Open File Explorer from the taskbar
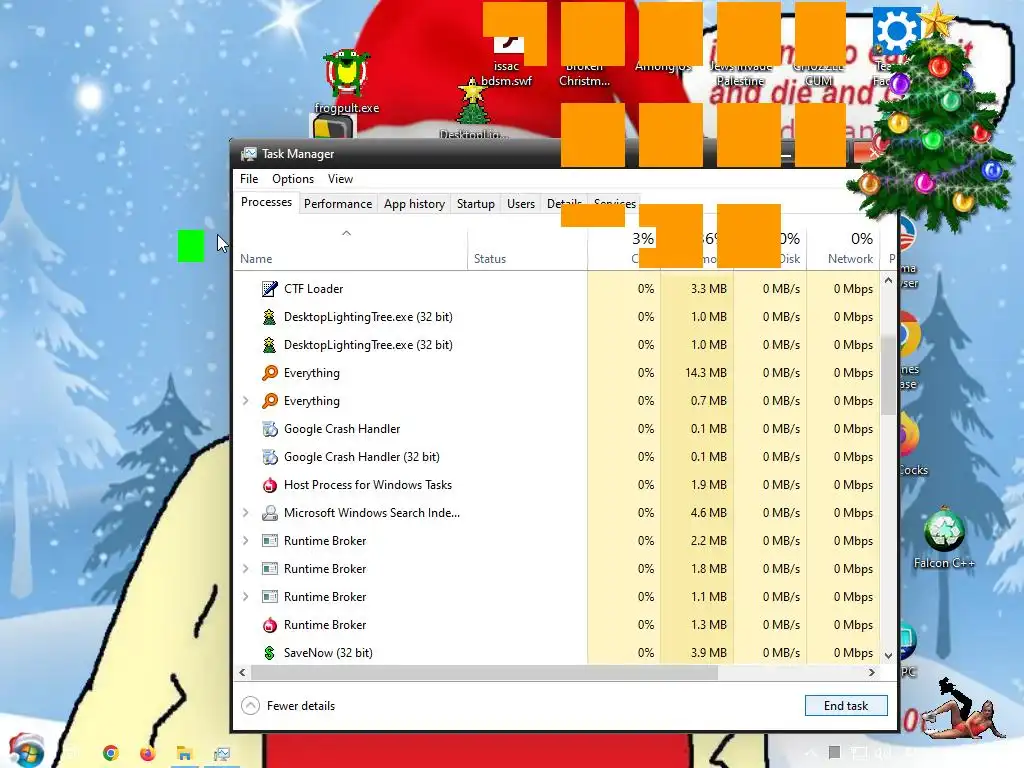The height and width of the screenshot is (768, 1024). (x=185, y=753)
